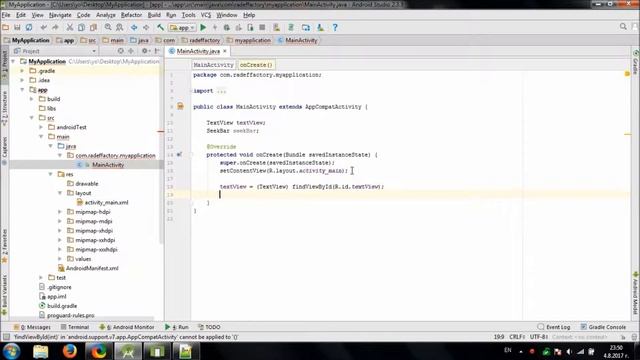
Task: Expand the .idea folder
Action: (x=22, y=80)
